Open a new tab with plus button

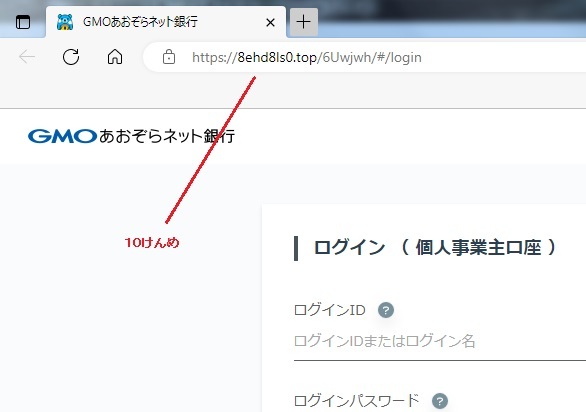tap(304, 22)
